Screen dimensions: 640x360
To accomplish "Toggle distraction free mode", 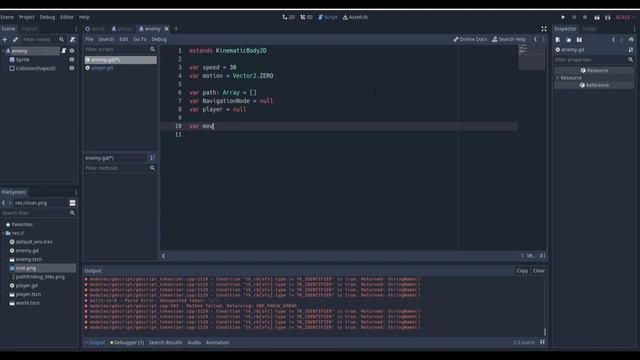I will 544,29.
